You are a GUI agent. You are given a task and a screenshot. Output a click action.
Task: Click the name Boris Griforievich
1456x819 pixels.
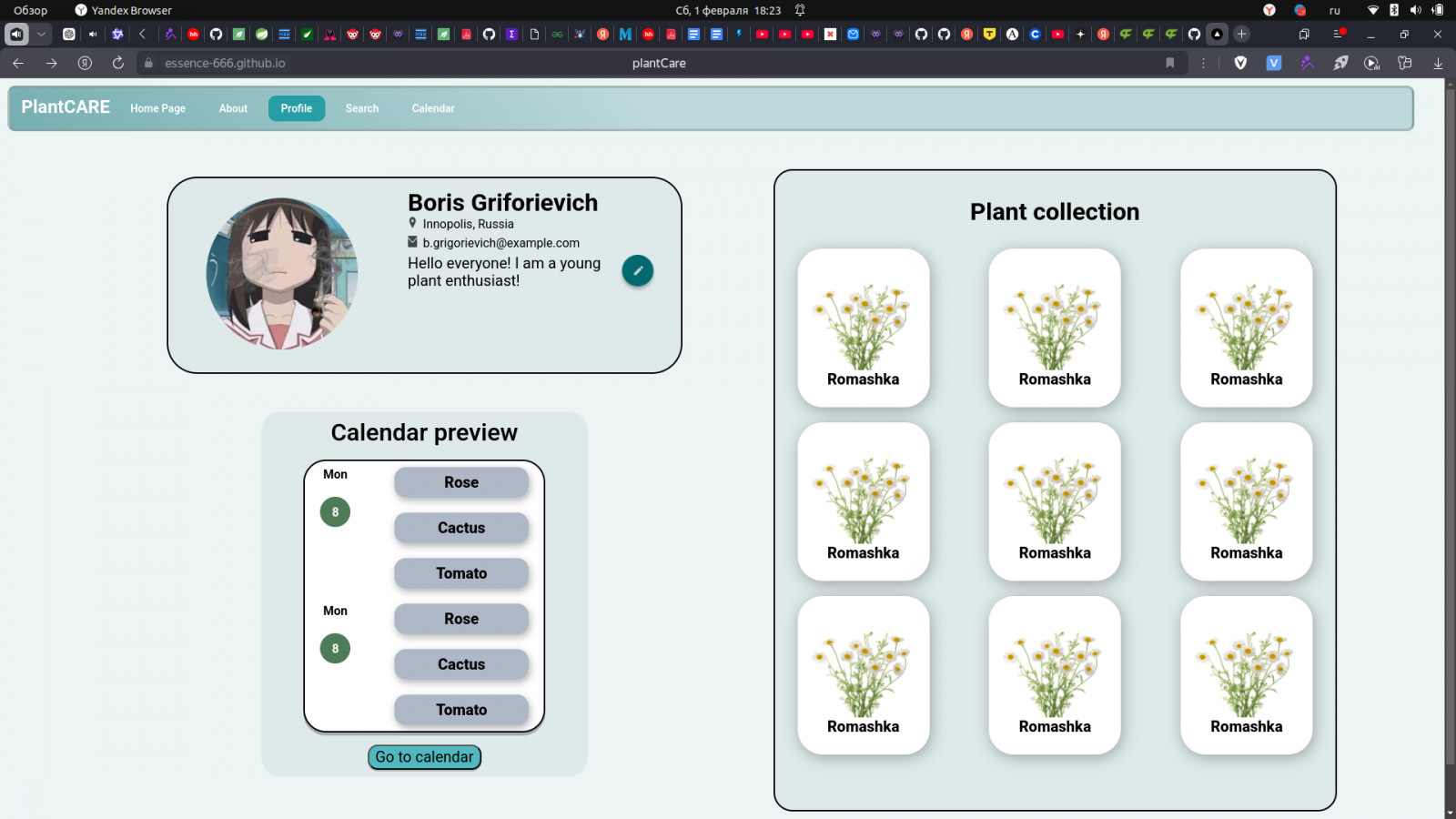tap(503, 203)
